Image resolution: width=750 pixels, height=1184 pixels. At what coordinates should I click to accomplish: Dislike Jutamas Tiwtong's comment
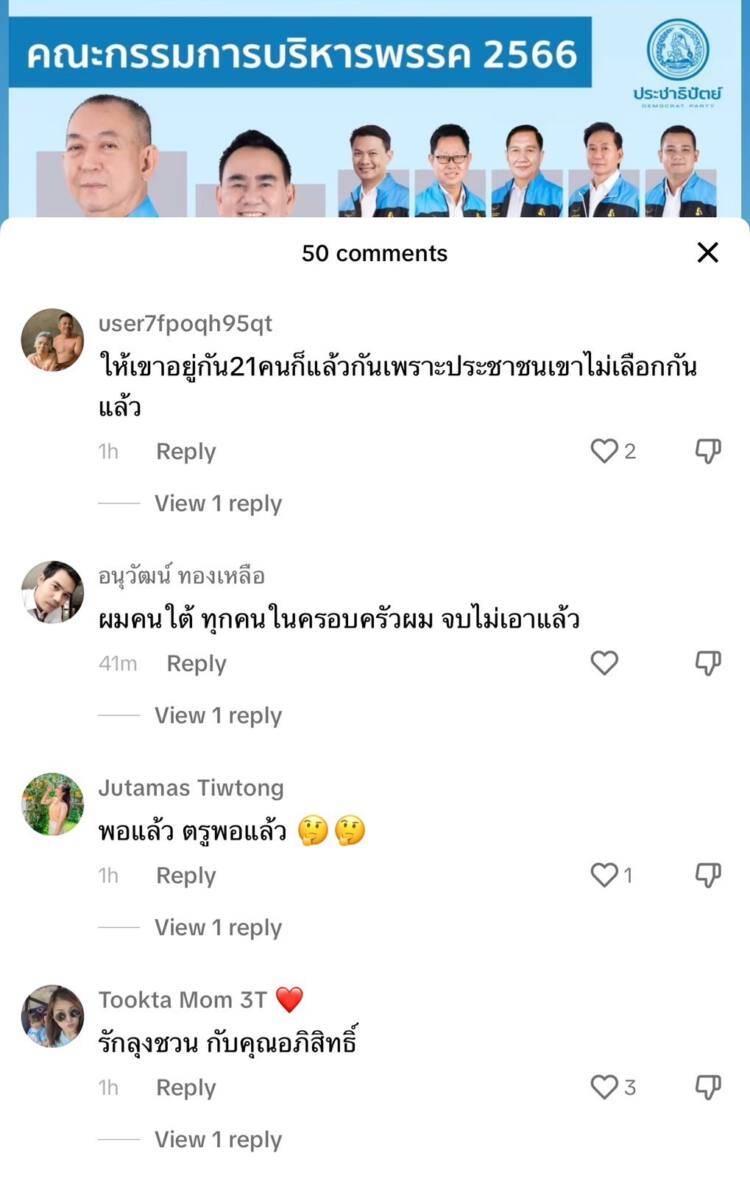tap(708, 875)
